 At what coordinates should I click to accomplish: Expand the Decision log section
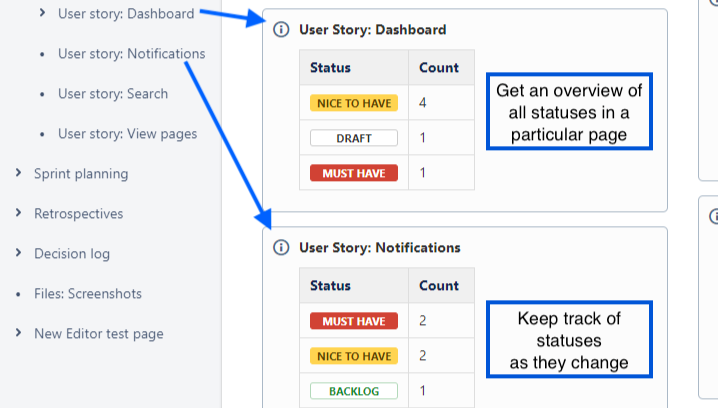pyautogui.click(x=19, y=253)
